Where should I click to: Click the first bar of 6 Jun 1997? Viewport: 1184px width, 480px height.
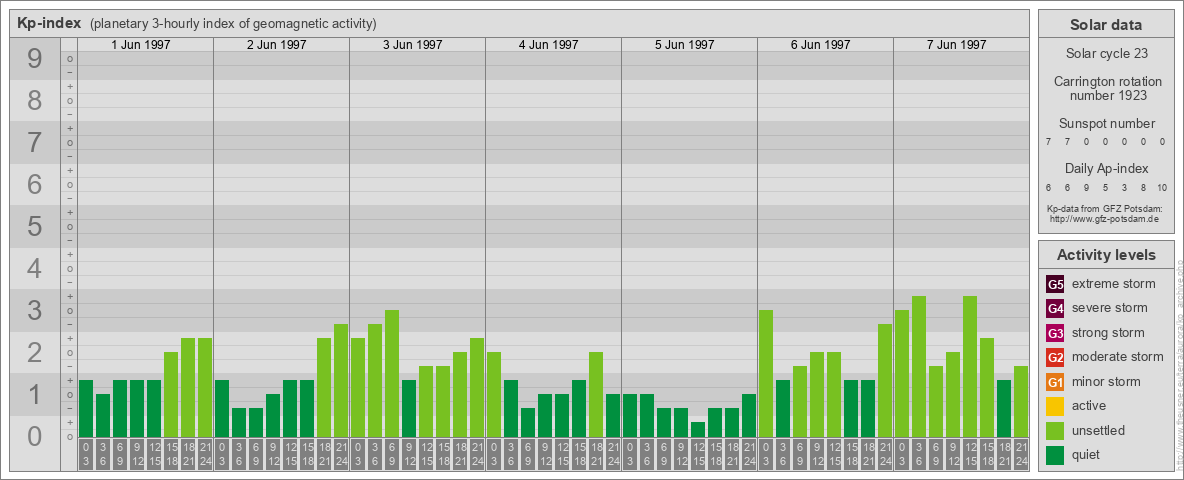point(766,373)
